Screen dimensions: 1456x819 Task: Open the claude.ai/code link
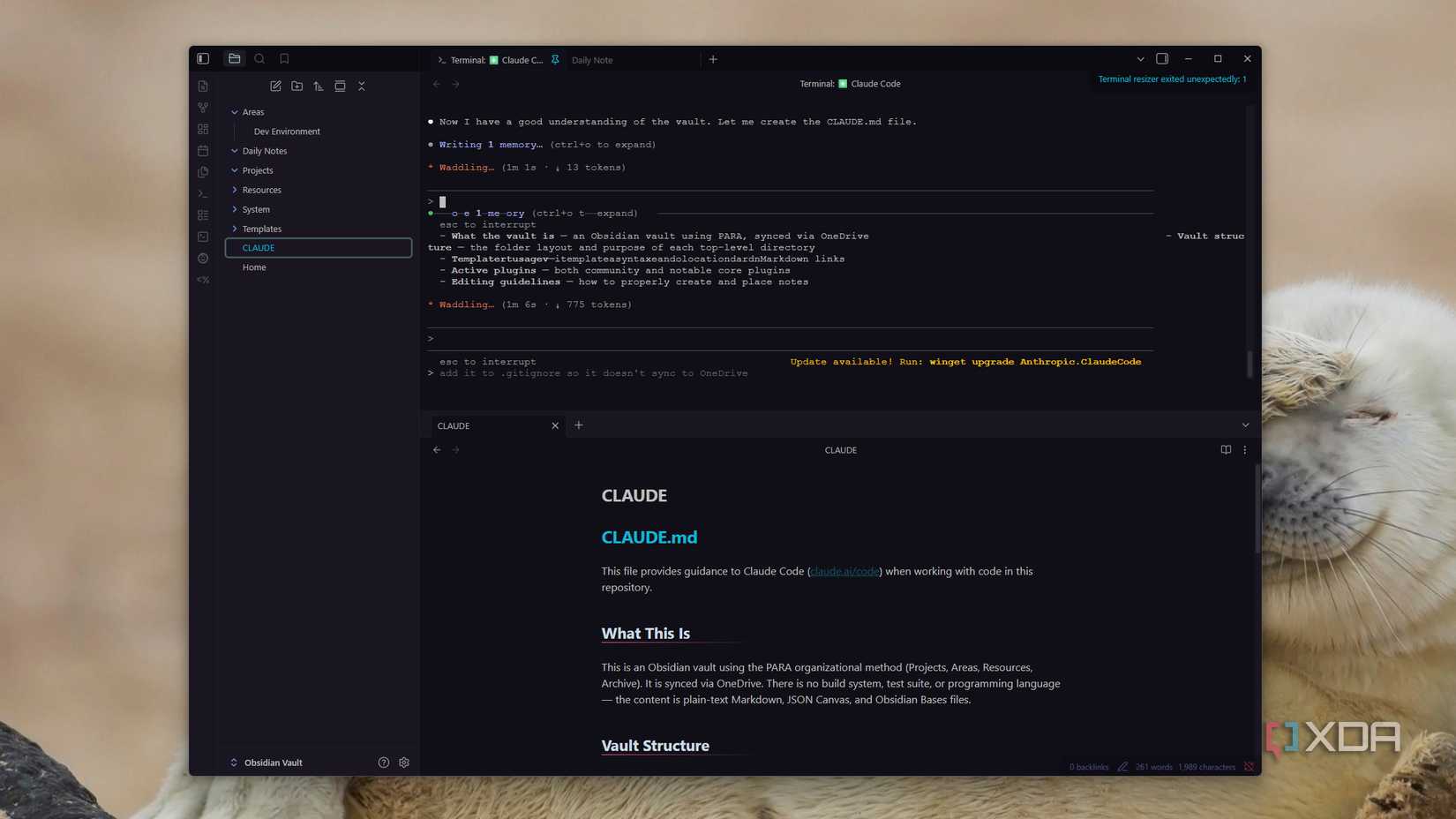coord(844,572)
